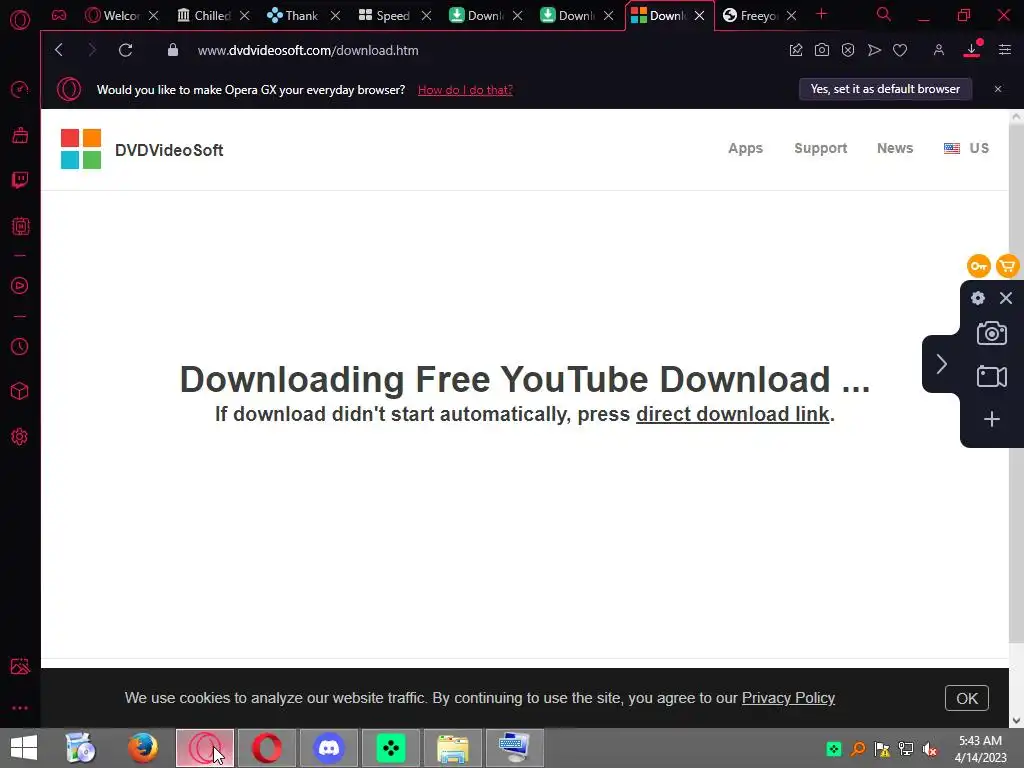Start video recording from capture panel
The height and width of the screenshot is (768, 1024).
click(x=991, y=377)
